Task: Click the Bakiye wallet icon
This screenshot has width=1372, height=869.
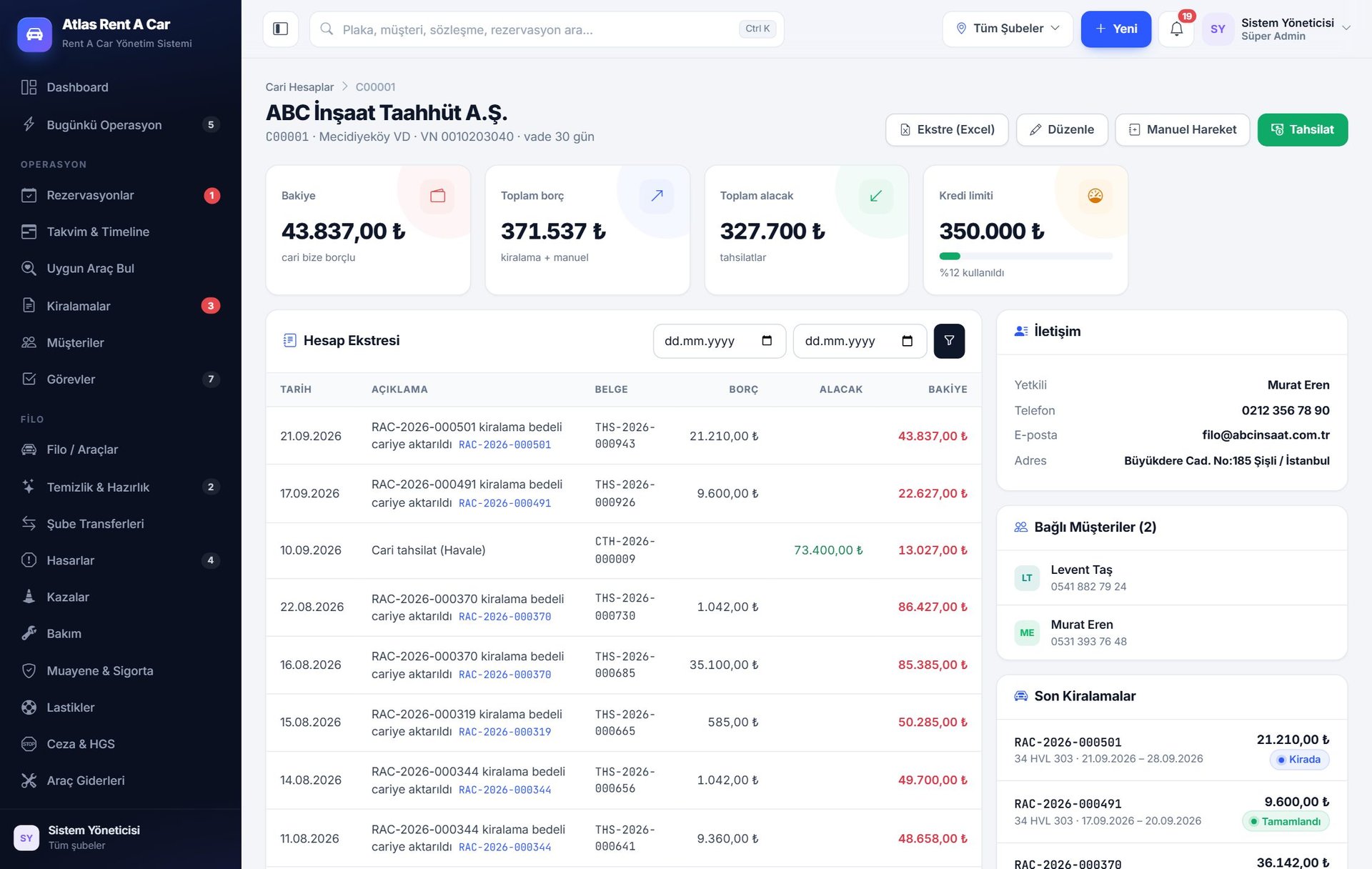Action: (x=437, y=196)
